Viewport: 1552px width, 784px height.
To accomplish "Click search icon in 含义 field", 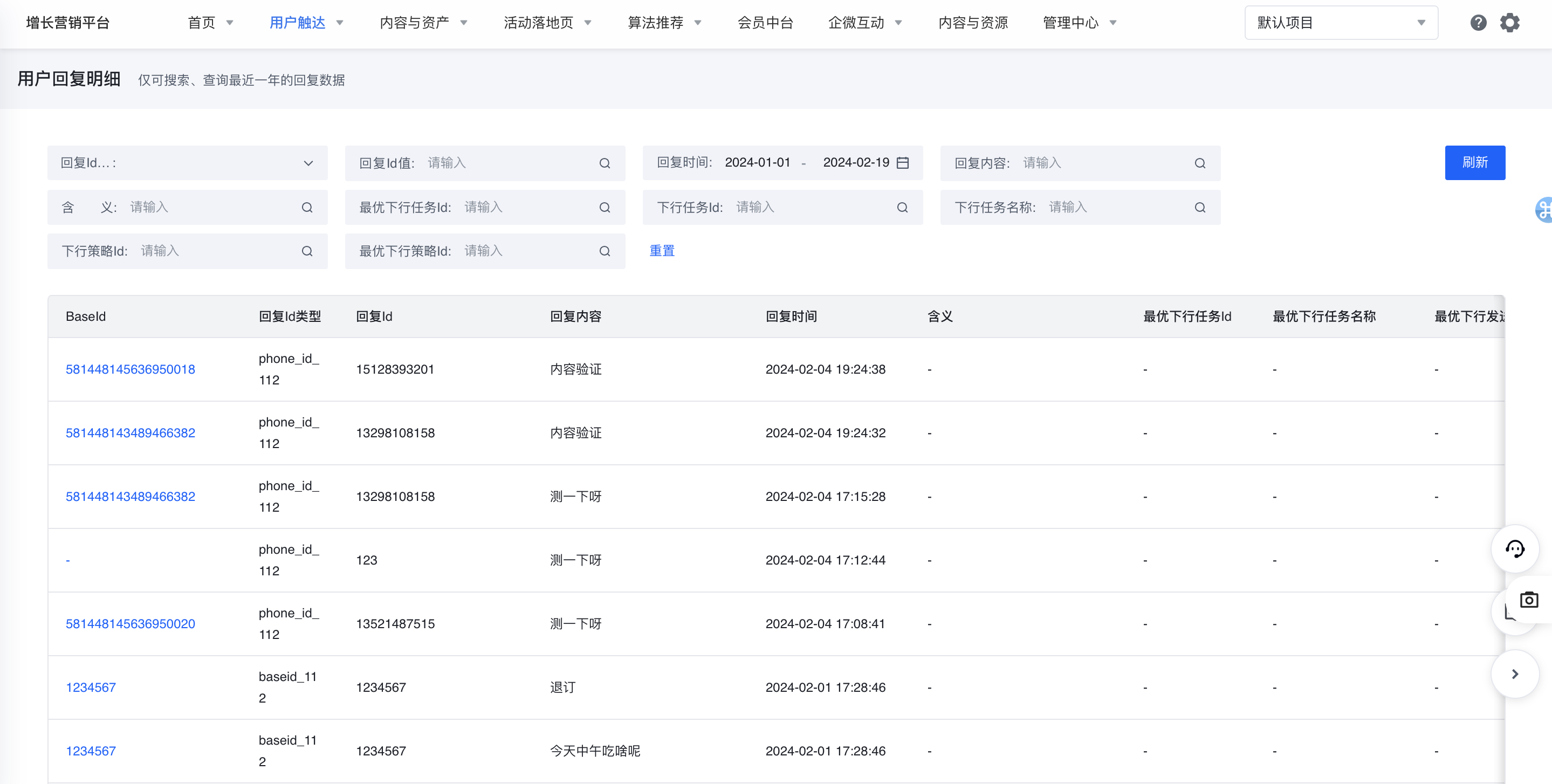I will (307, 207).
